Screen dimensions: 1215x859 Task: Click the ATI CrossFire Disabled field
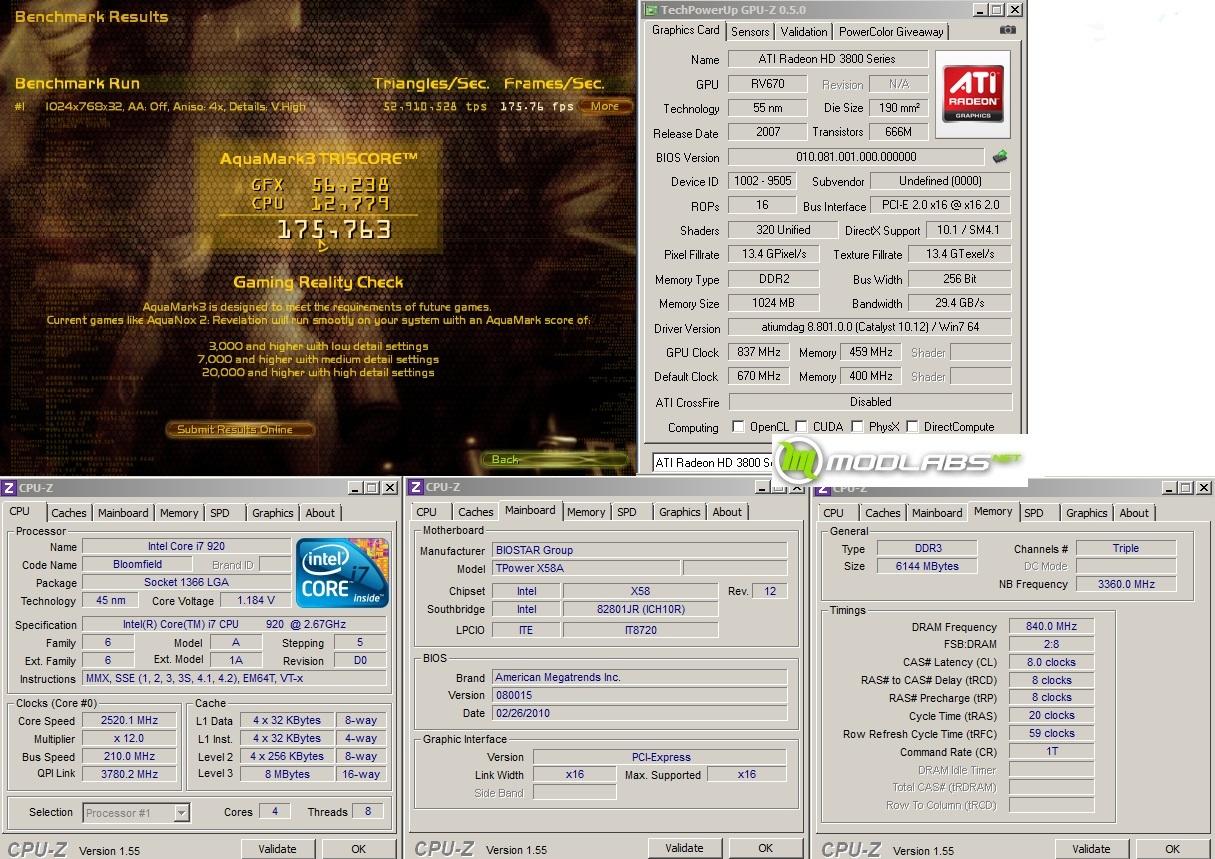pyautogui.click(x=870, y=402)
